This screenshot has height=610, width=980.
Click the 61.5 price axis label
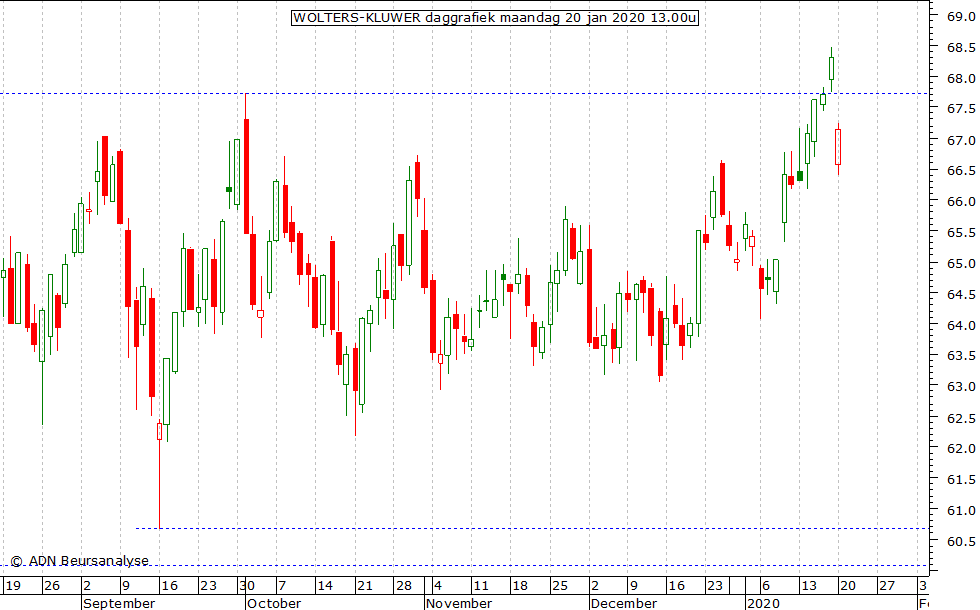coord(961,479)
